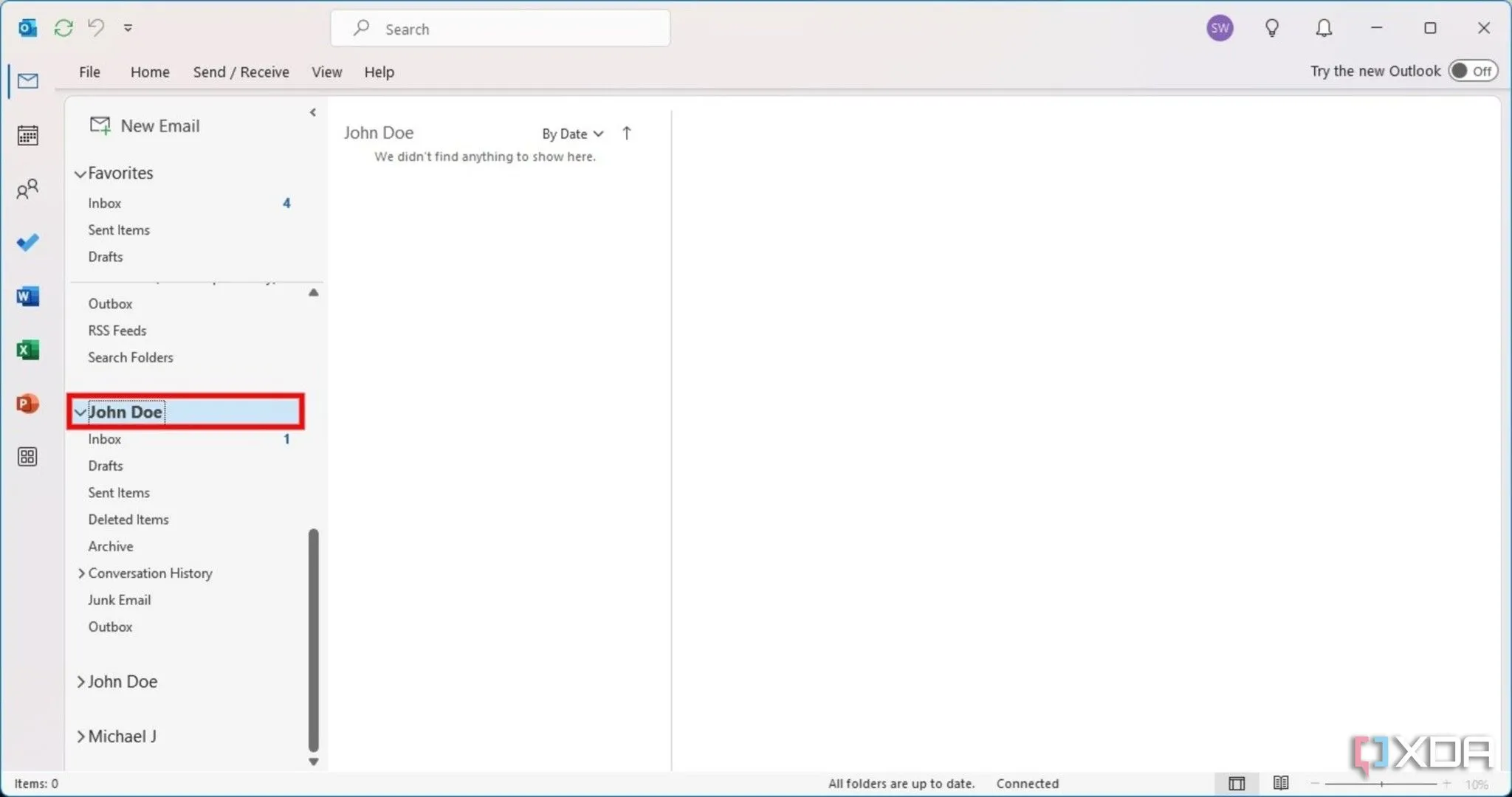
Task: Click into the Search box
Action: point(501,28)
